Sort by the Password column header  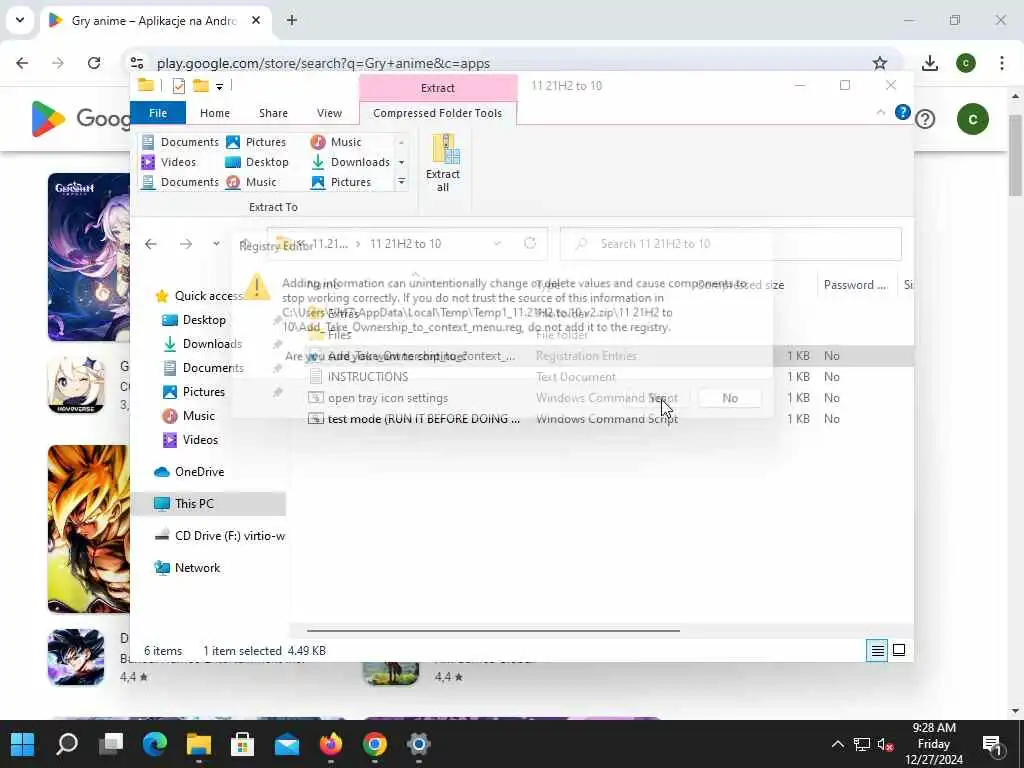pos(855,285)
